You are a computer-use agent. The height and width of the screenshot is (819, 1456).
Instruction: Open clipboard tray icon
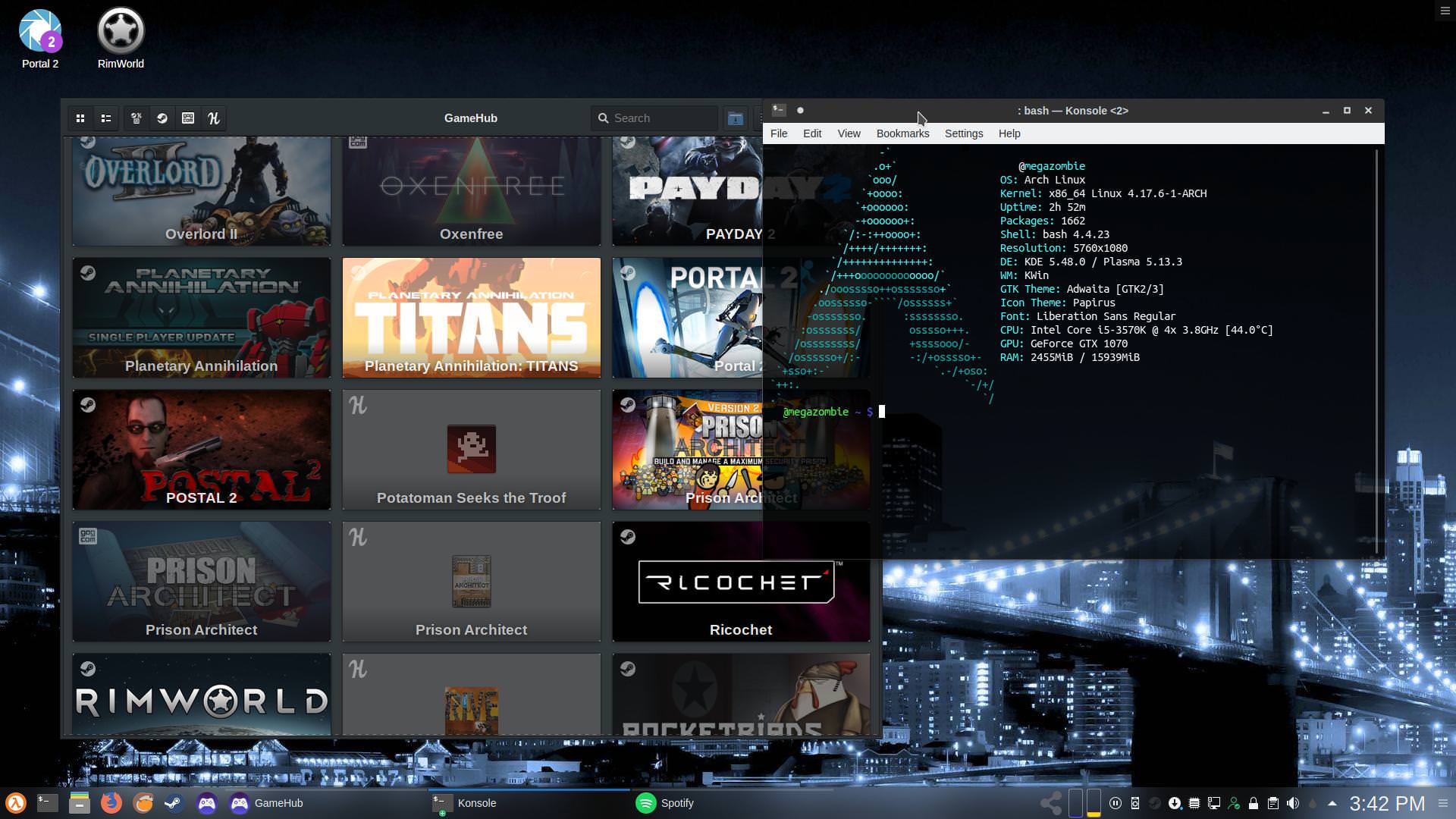1273,803
